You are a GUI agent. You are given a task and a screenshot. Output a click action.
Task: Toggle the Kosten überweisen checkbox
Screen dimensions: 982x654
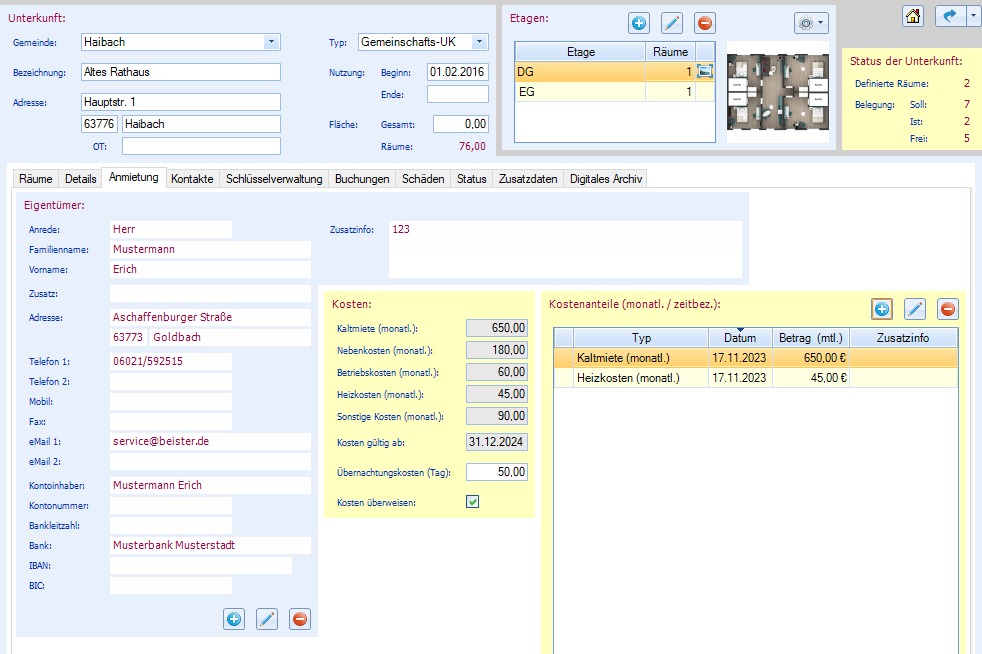pyautogui.click(x=473, y=502)
